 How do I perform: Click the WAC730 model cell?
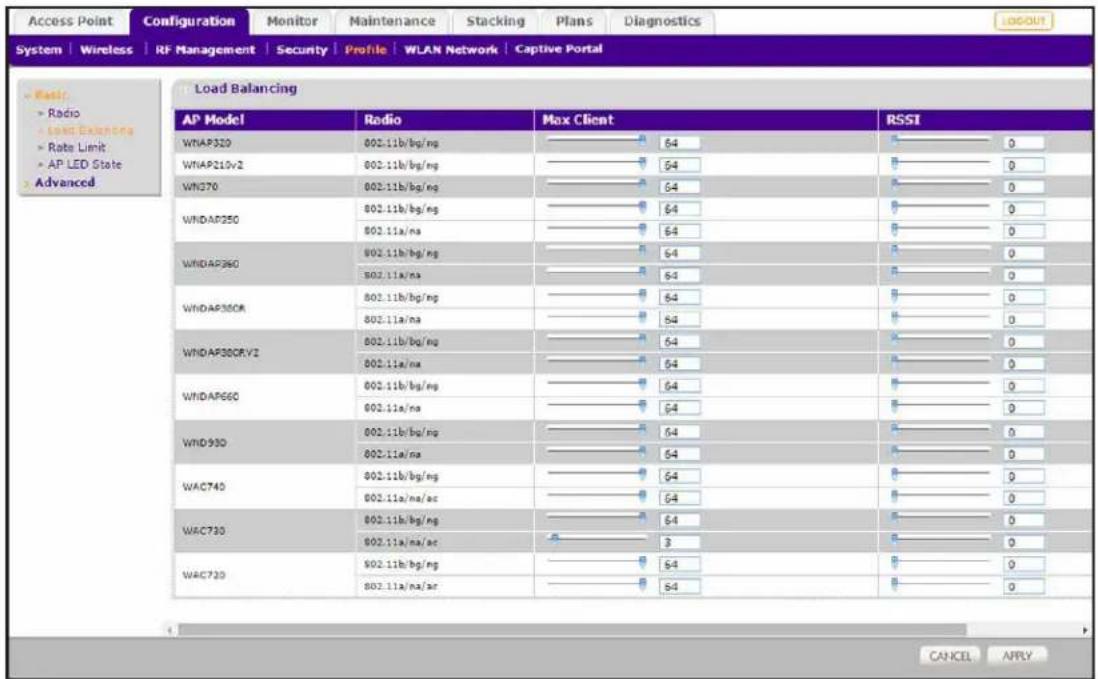click(x=265, y=531)
